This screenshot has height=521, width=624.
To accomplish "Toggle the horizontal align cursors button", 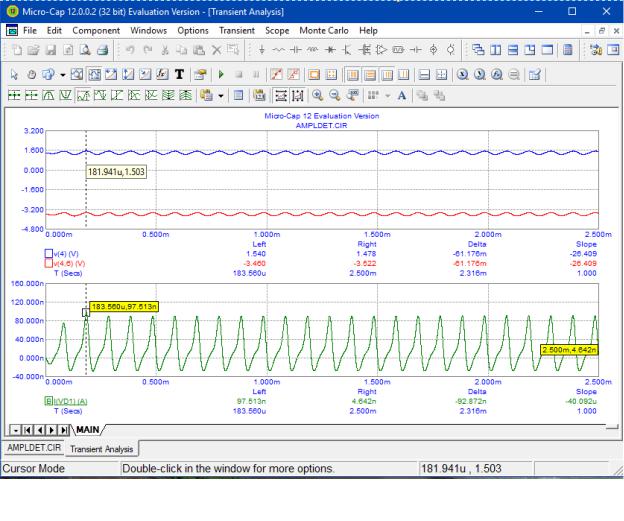I will click(x=281, y=96).
